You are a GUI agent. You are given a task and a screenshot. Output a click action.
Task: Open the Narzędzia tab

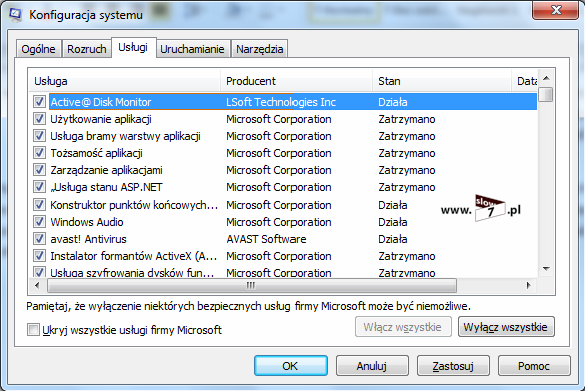click(260, 49)
